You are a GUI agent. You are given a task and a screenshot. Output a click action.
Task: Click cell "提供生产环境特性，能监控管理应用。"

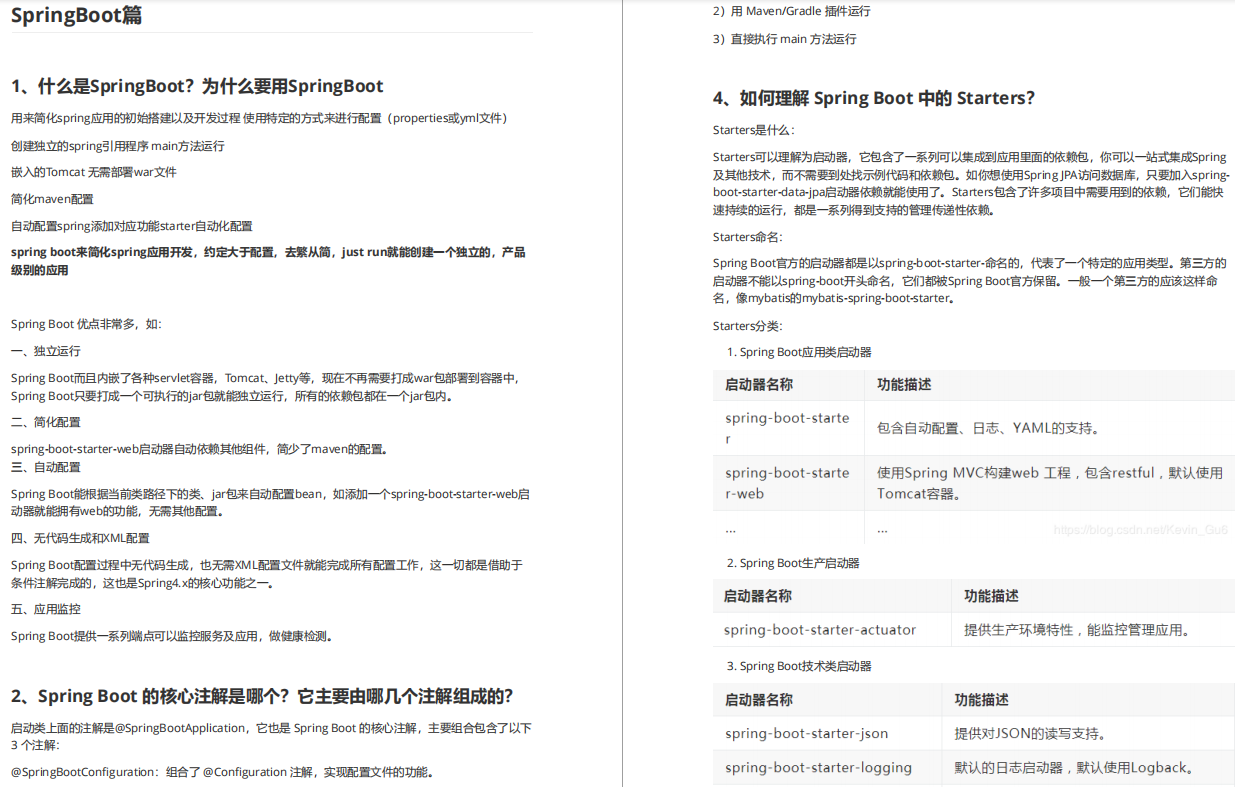1078,630
